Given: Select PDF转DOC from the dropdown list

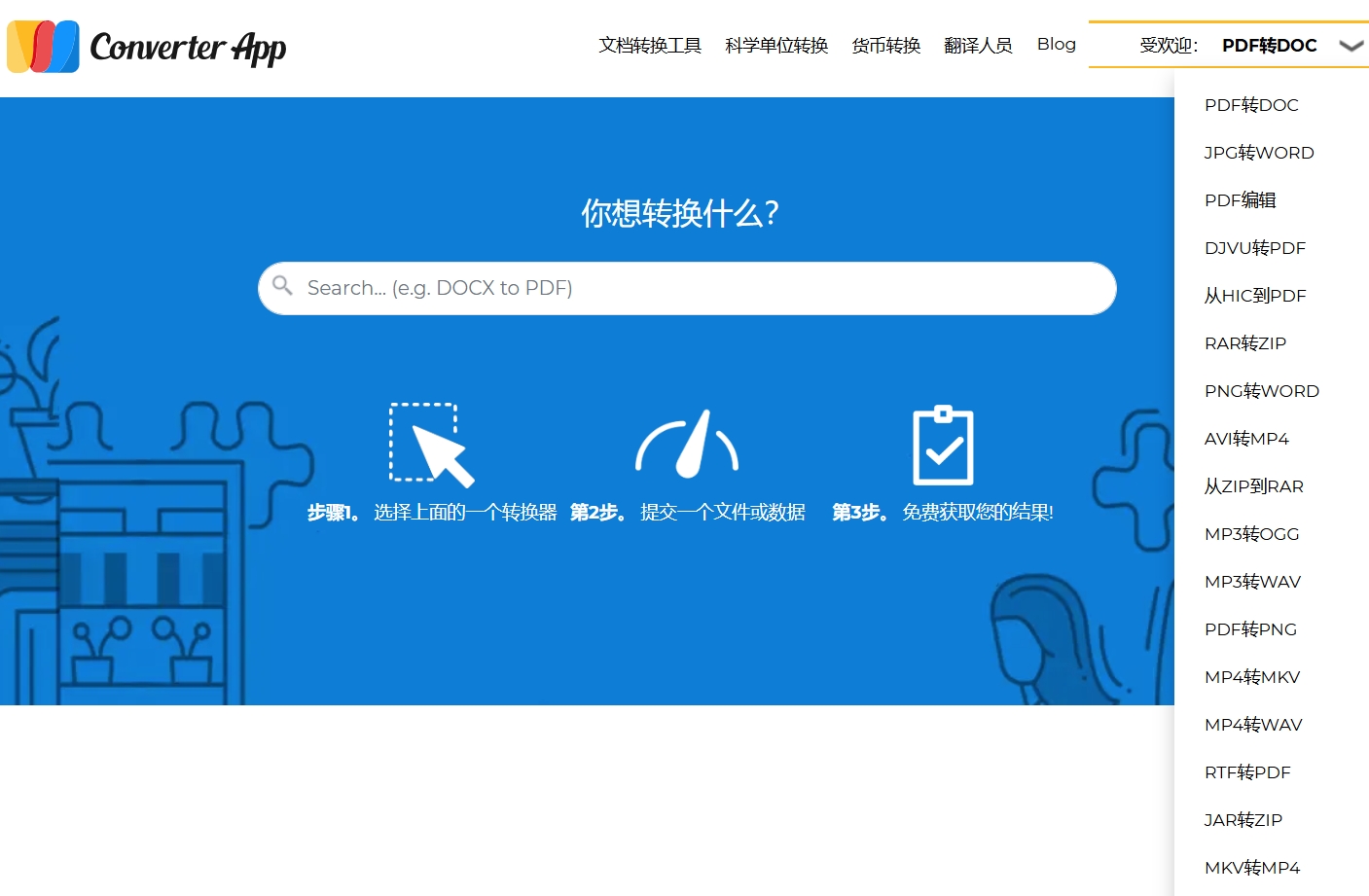Looking at the screenshot, I should pyautogui.click(x=1251, y=105).
